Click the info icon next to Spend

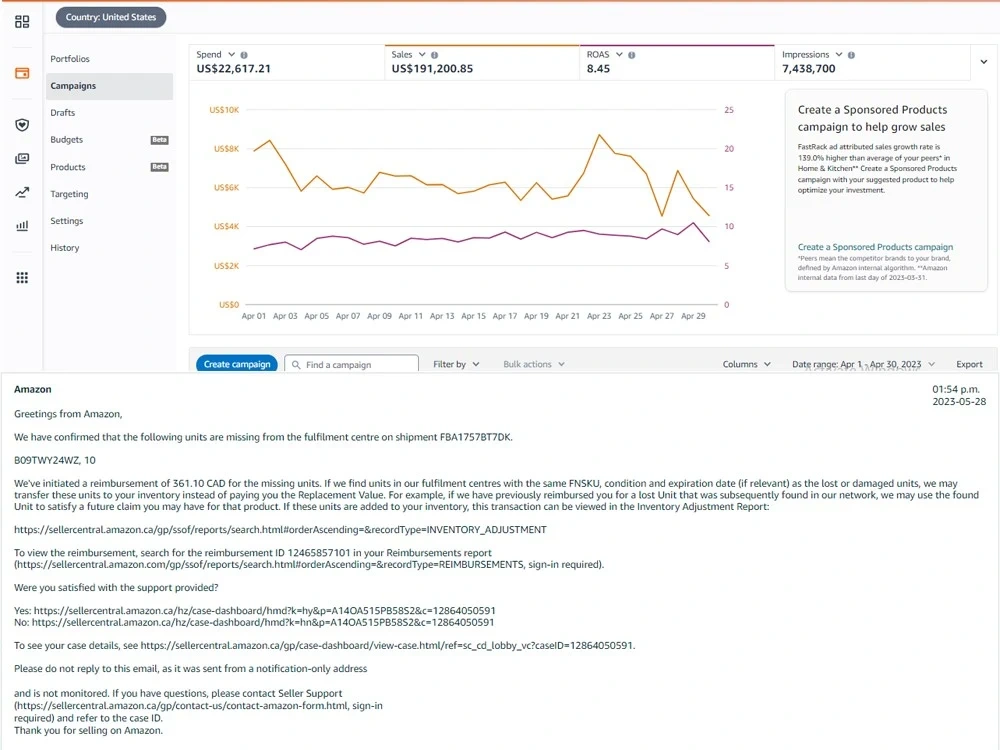(244, 55)
